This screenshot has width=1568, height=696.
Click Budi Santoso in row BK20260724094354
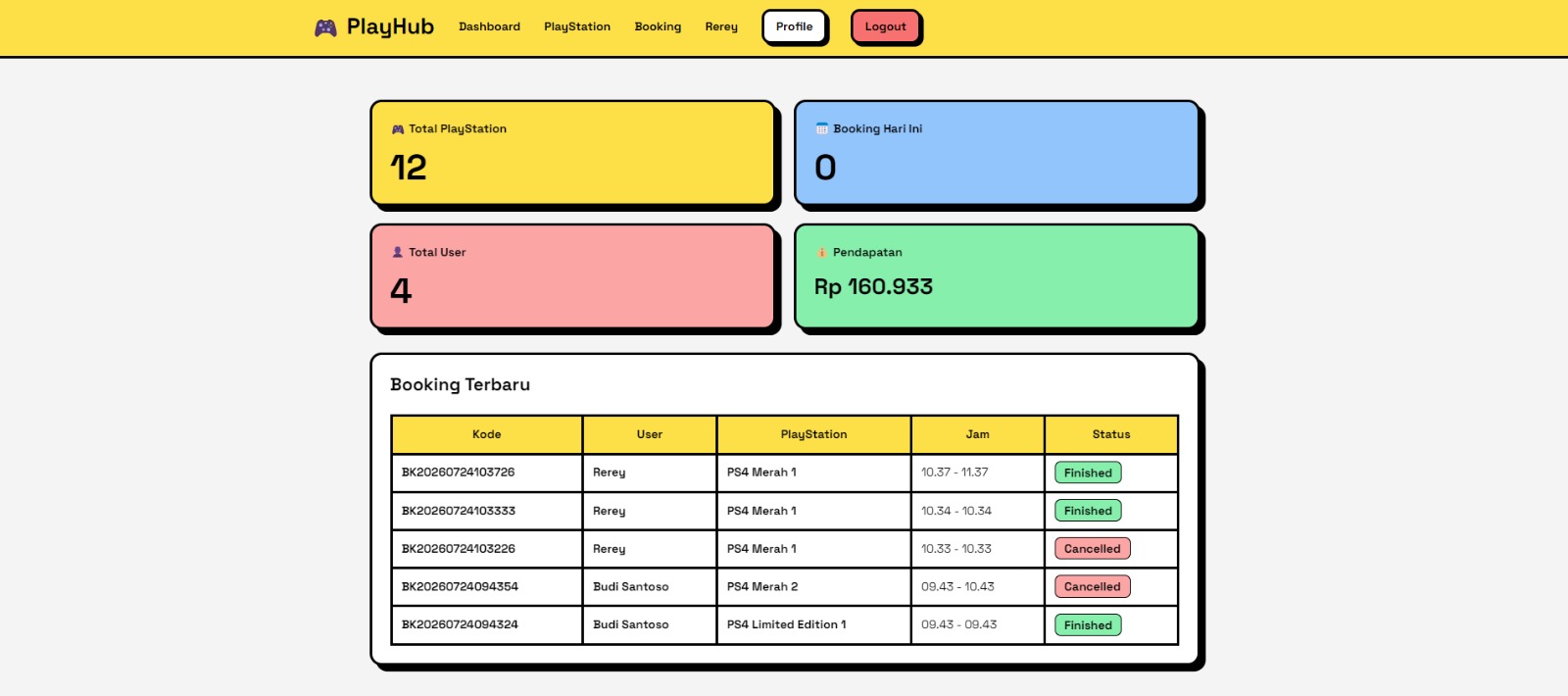pyautogui.click(x=630, y=586)
